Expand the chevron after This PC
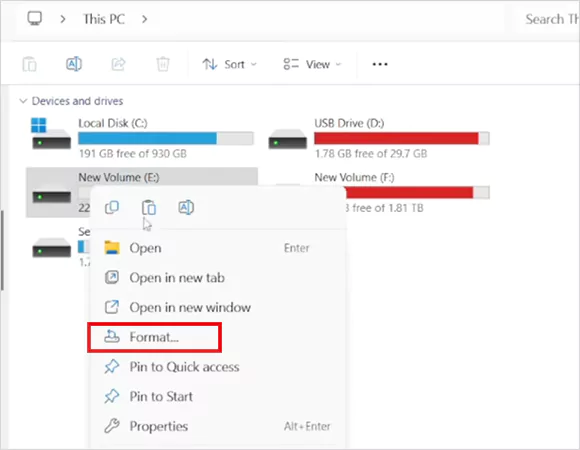Viewport: 580px width, 450px height. (145, 19)
